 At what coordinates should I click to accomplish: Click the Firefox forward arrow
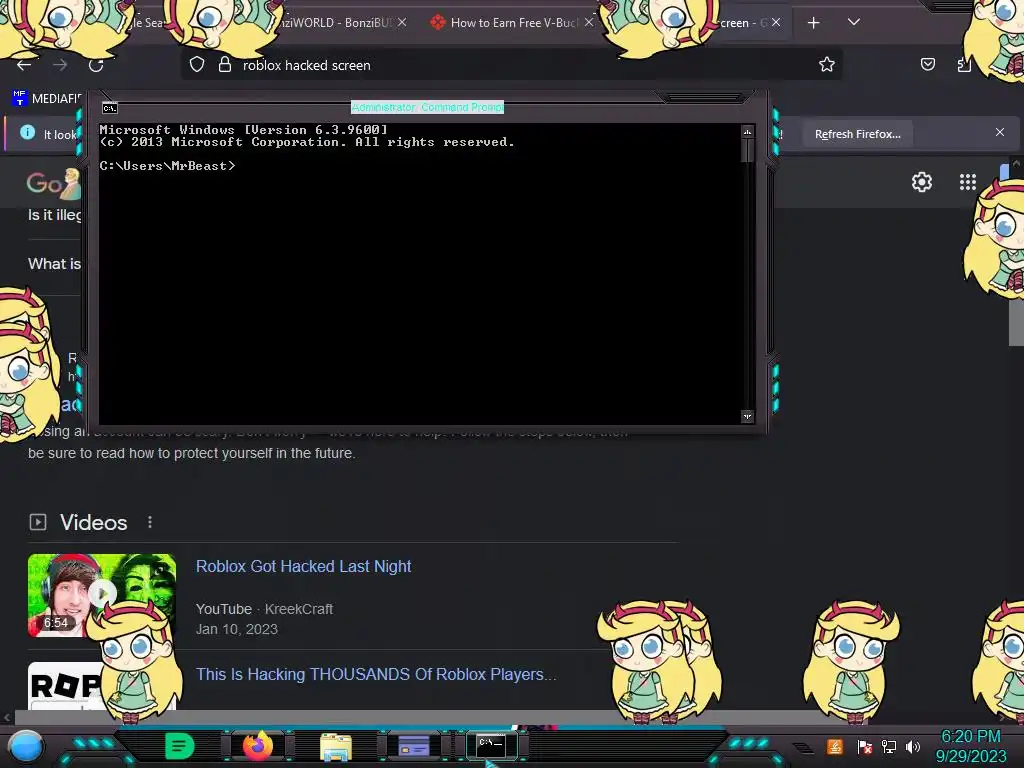pyautogui.click(x=60, y=65)
